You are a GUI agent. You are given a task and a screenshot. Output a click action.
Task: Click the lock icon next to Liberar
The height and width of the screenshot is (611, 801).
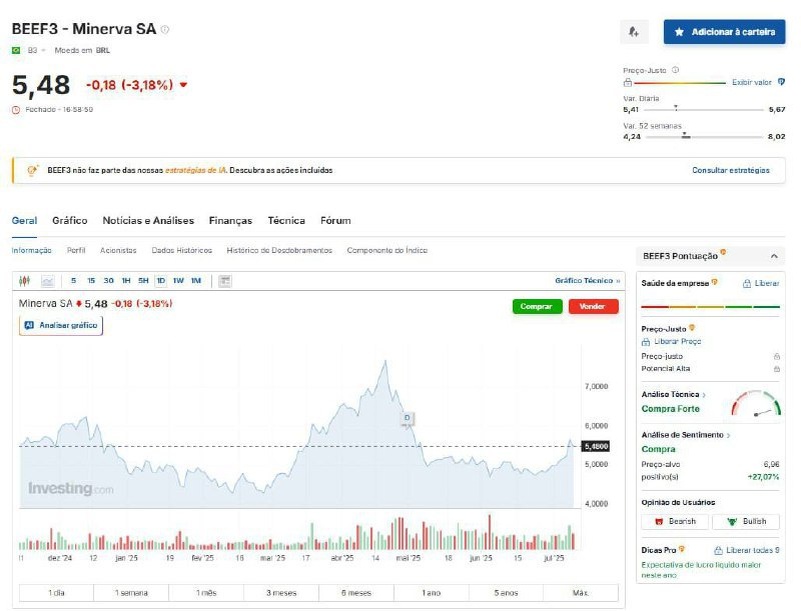pos(747,284)
